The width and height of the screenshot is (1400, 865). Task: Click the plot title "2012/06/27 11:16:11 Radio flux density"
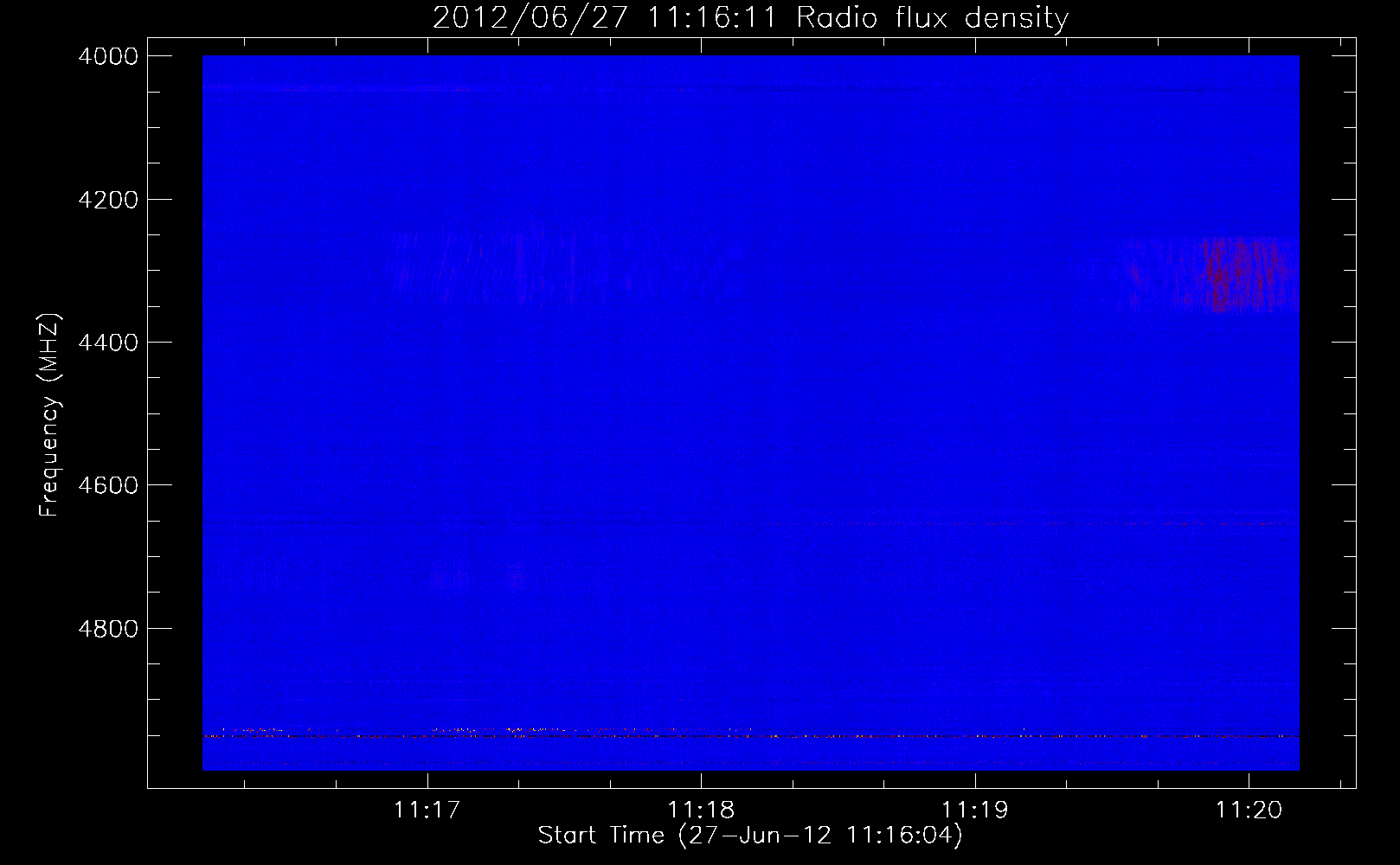tap(750, 18)
